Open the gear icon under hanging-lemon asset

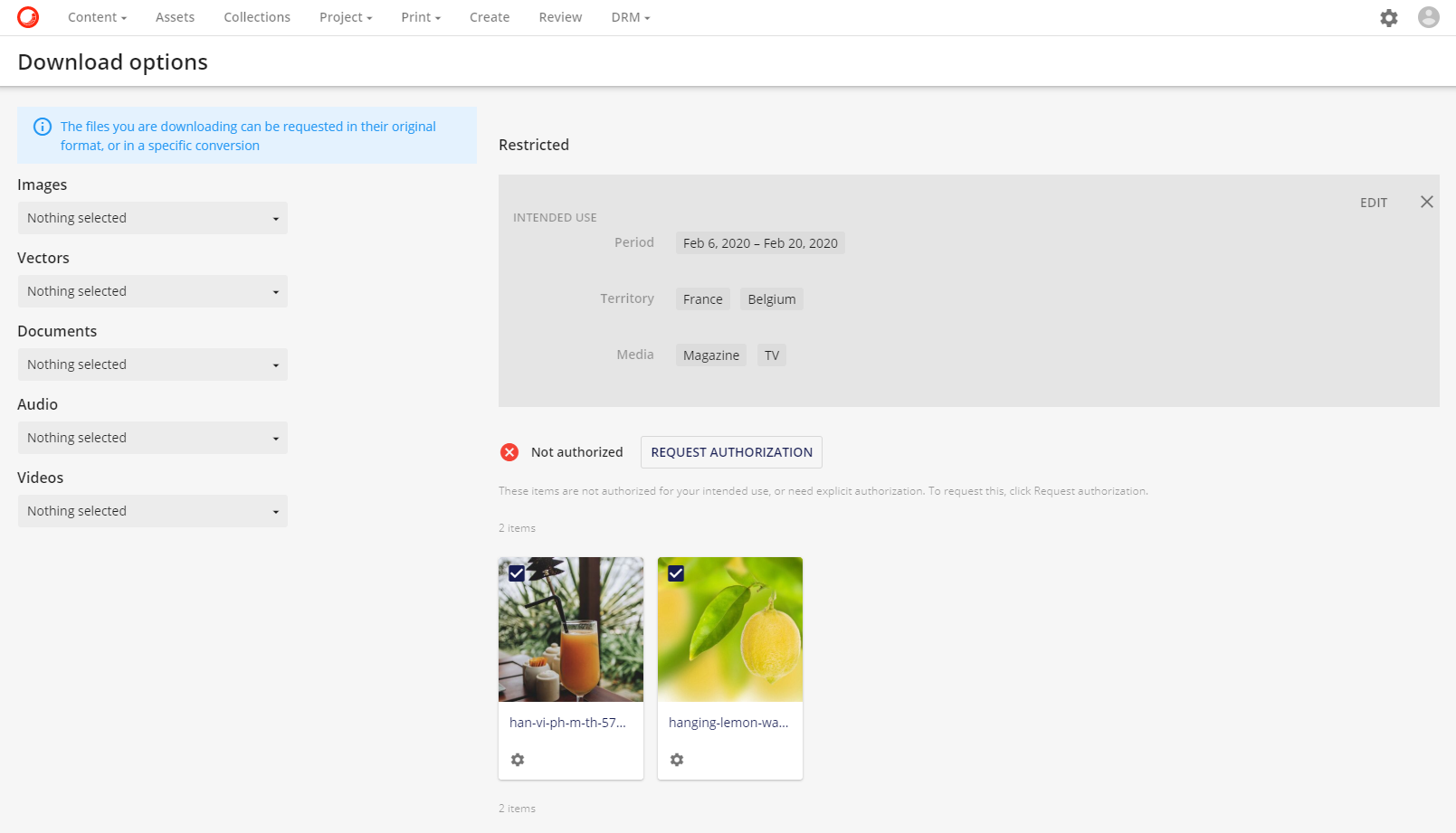[x=676, y=760]
